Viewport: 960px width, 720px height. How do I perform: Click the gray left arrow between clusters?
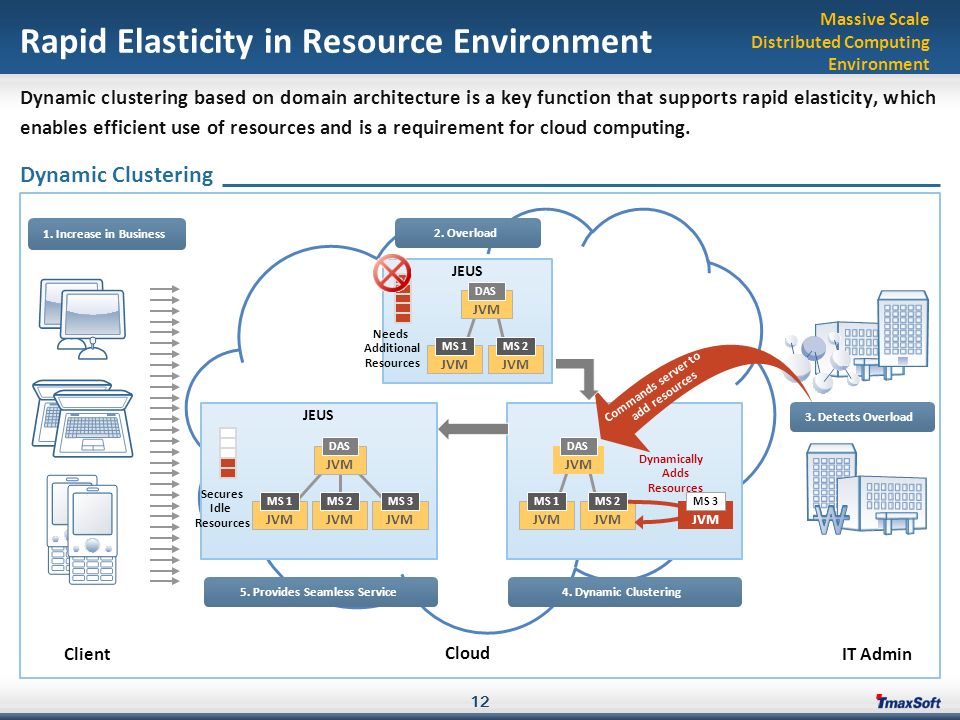[x=473, y=429]
